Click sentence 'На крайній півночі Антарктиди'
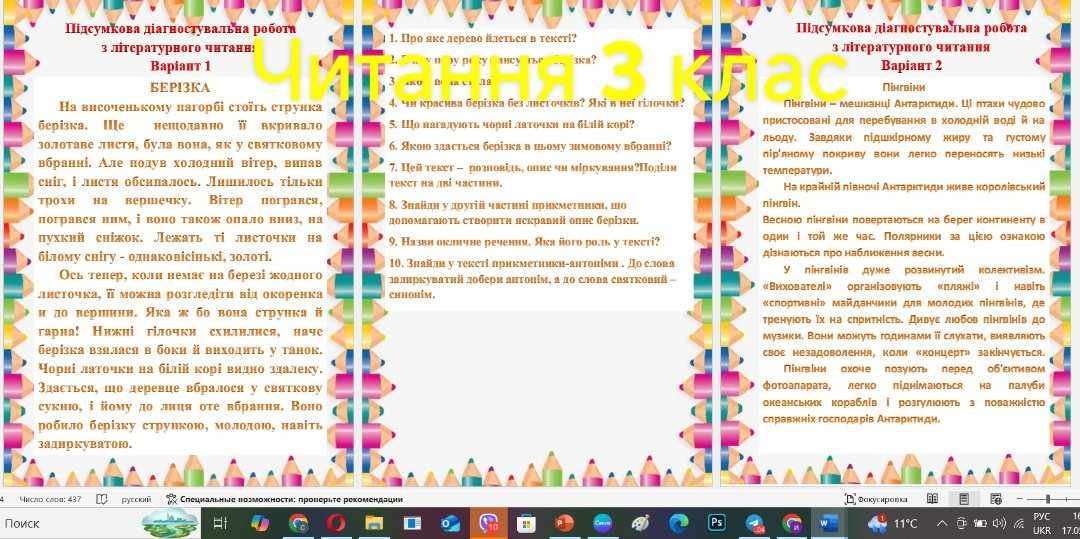The image size is (1080, 539). tap(904, 195)
